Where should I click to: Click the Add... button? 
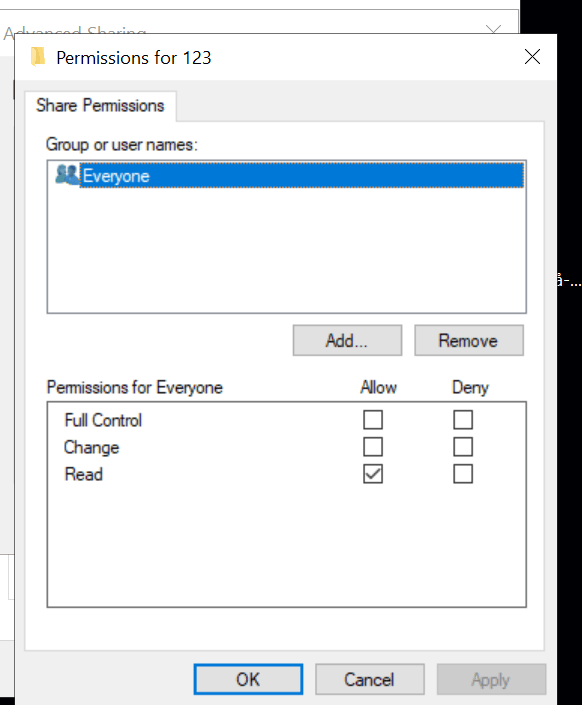[347, 340]
